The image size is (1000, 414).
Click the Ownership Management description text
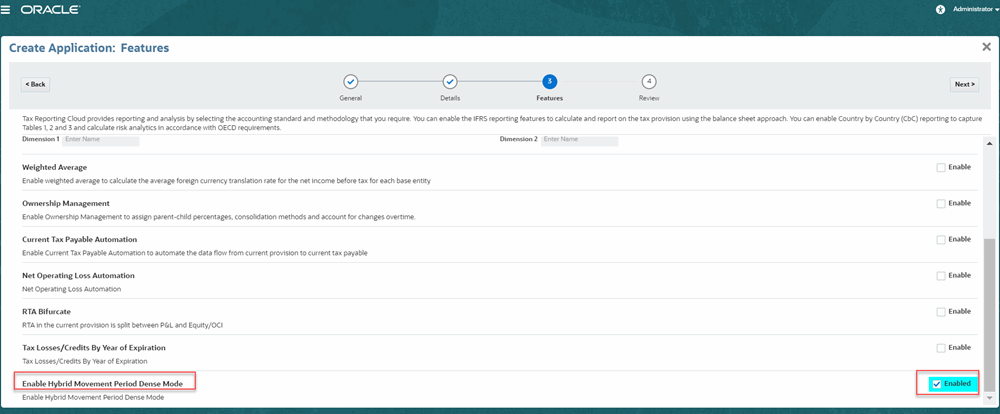coord(219,218)
